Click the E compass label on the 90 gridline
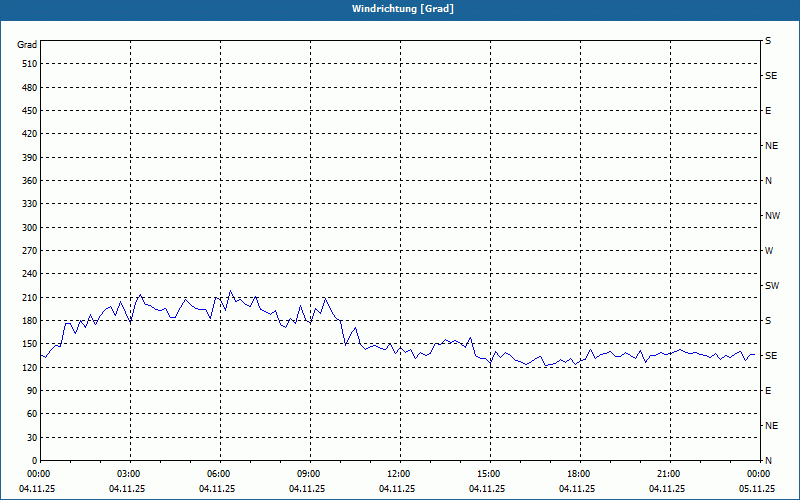 (768, 391)
